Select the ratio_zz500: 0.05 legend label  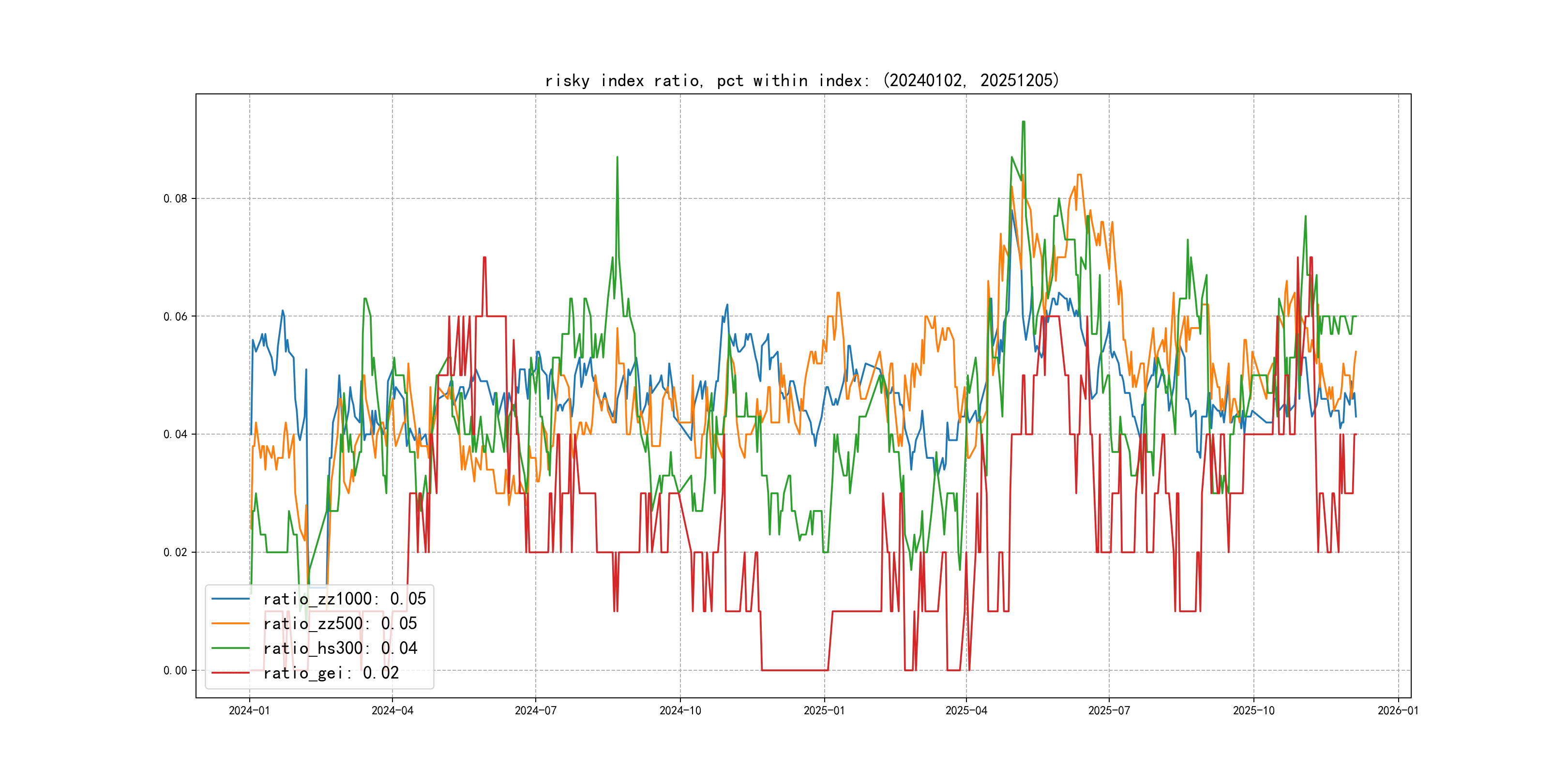point(340,623)
